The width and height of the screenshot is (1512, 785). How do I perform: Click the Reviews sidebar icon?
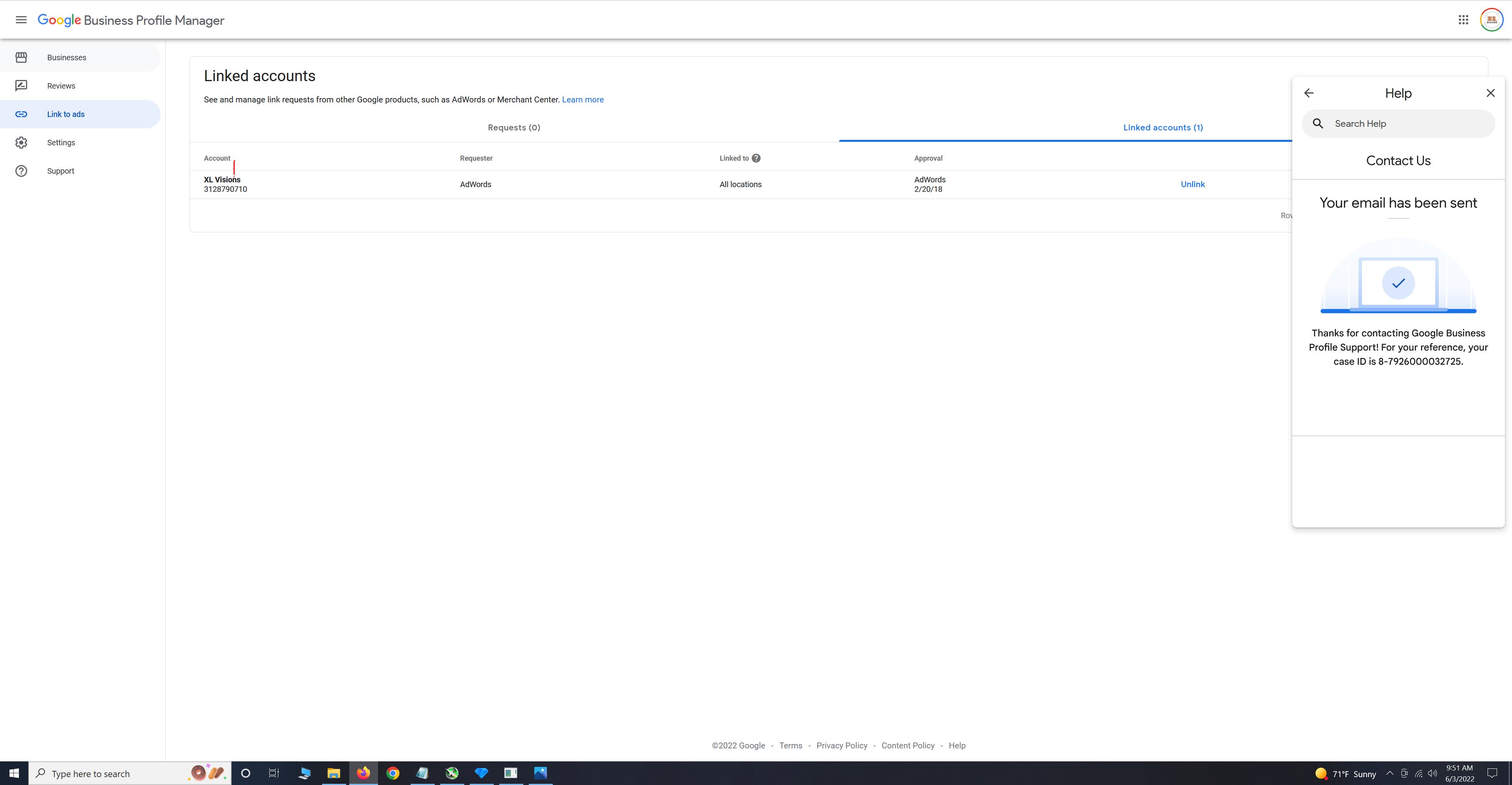point(21,86)
